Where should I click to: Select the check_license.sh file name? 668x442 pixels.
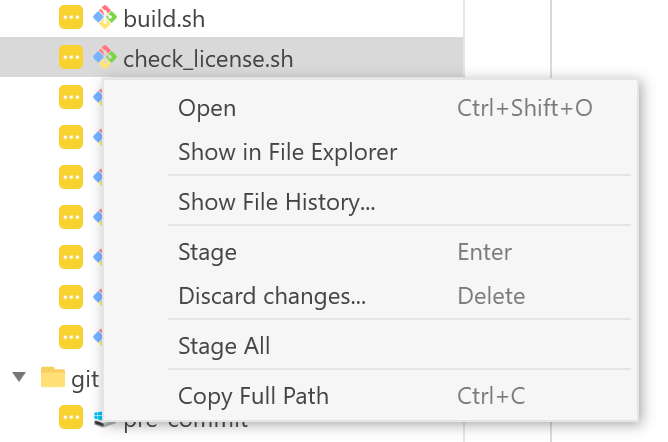[x=208, y=59]
